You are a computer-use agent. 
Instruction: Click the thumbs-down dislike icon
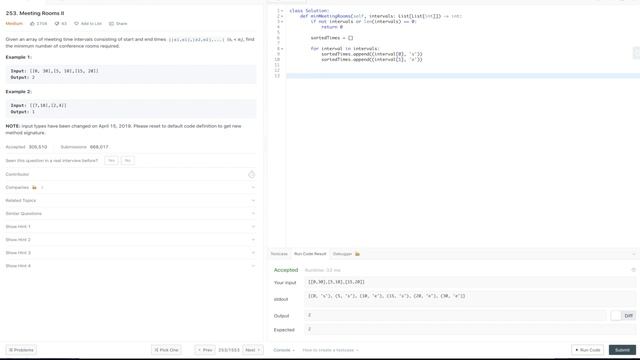click(57, 24)
